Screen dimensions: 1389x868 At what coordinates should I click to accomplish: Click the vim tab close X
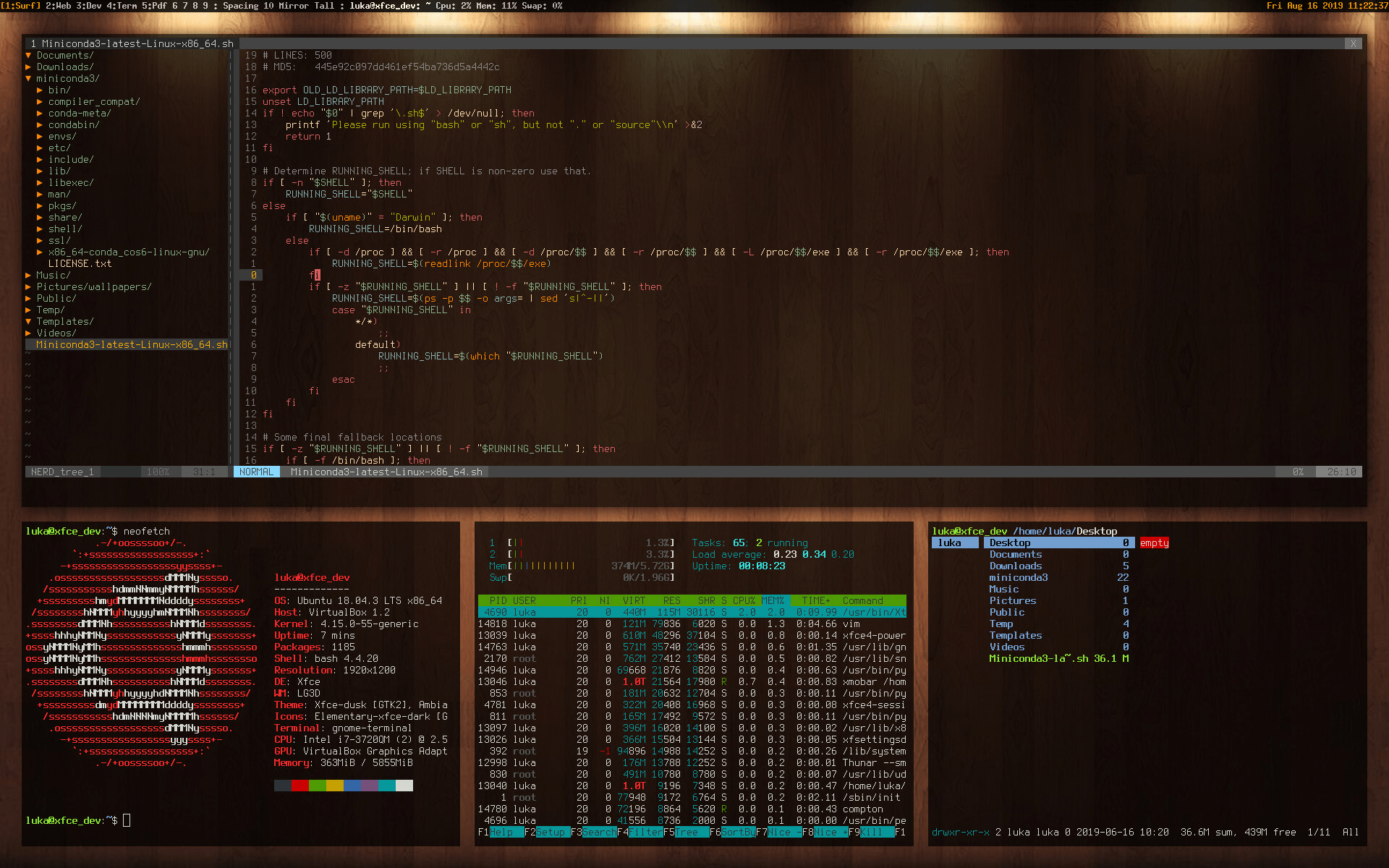(x=1353, y=43)
